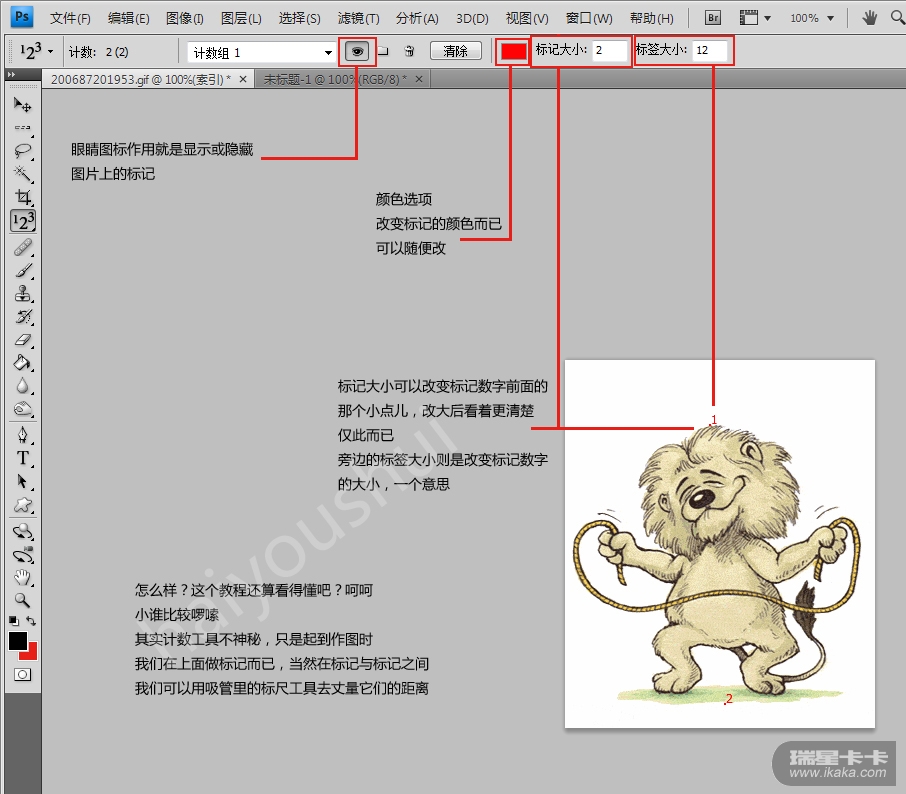Delete the current count group

pyautogui.click(x=410, y=51)
